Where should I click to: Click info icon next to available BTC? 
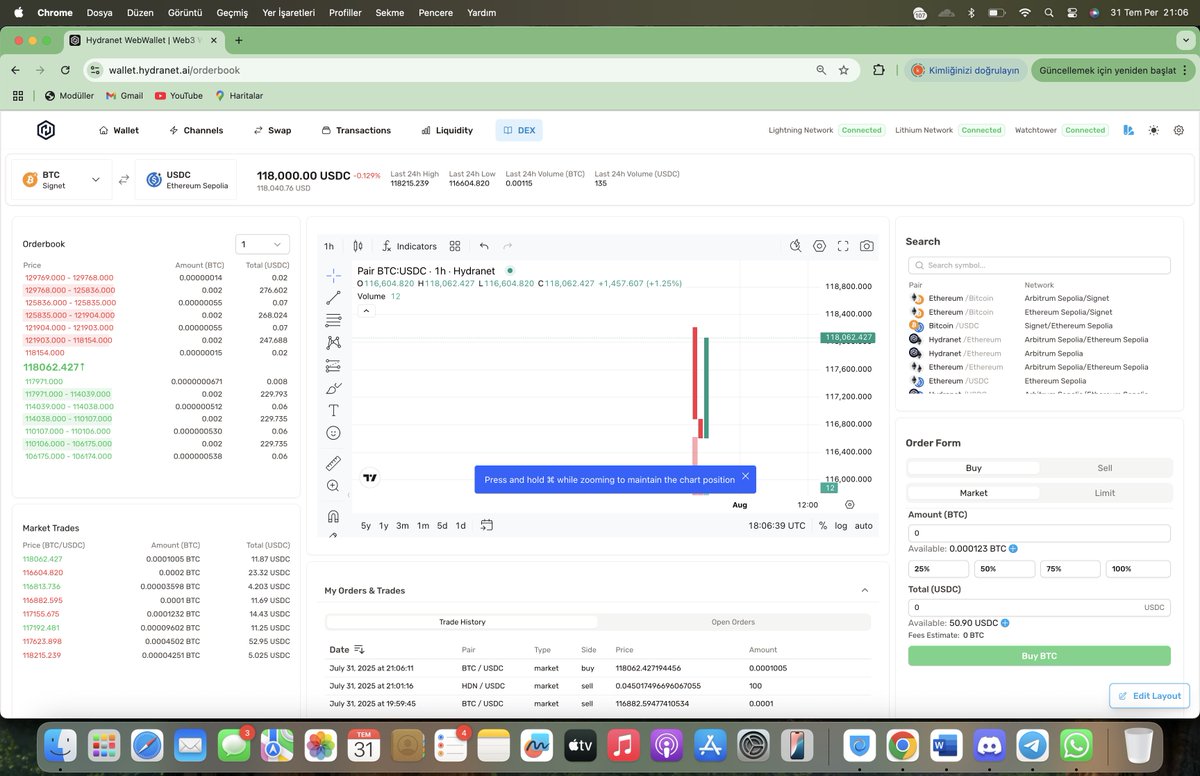[1013, 549]
